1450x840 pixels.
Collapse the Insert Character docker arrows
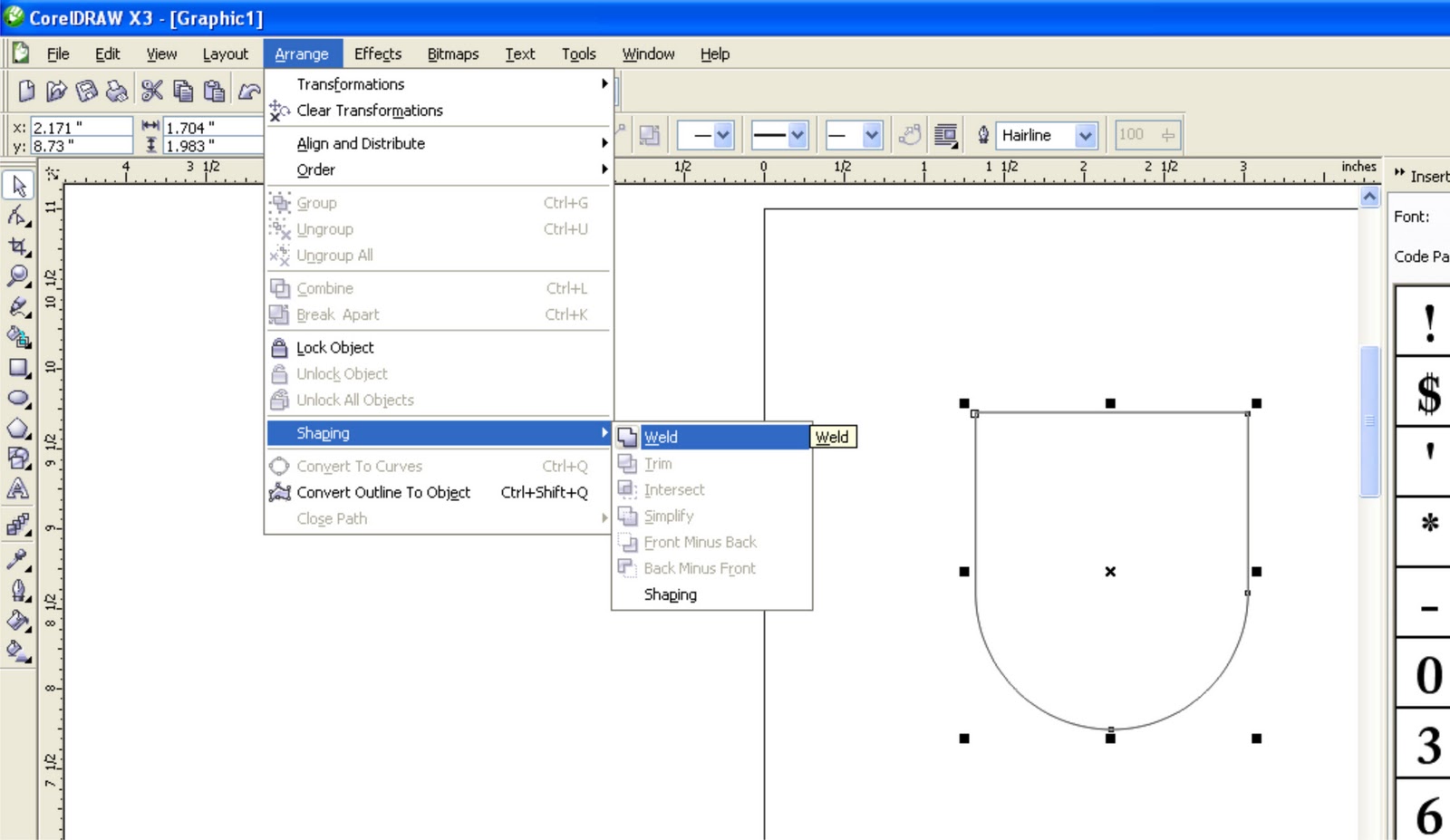(x=1399, y=172)
